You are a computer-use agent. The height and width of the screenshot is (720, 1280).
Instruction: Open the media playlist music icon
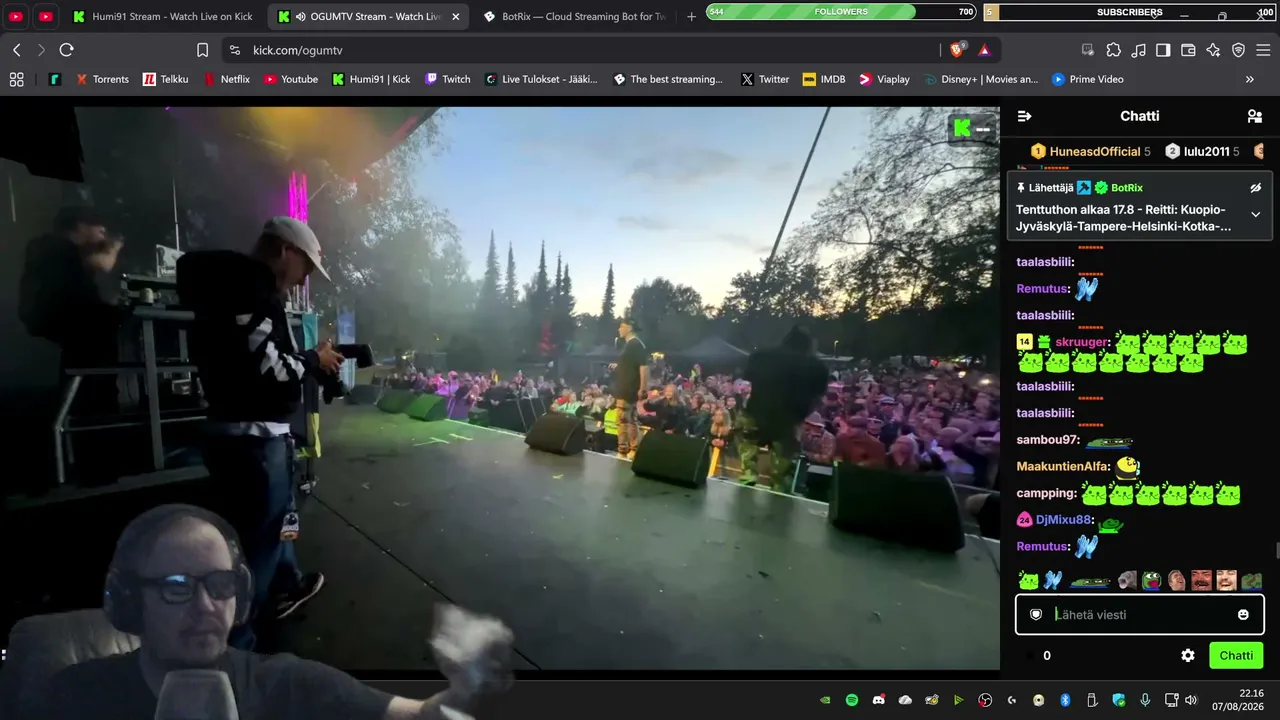coord(1138,50)
